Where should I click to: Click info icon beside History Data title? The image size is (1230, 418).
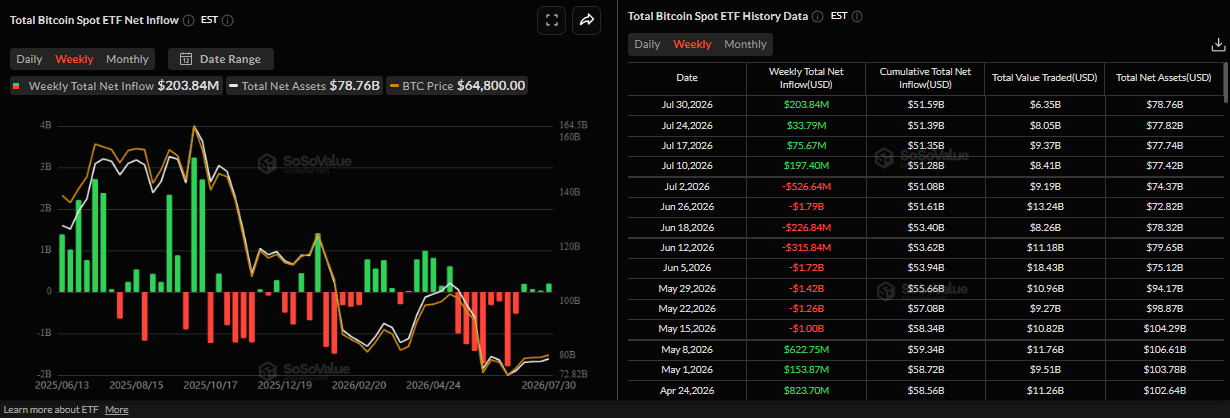click(x=818, y=17)
